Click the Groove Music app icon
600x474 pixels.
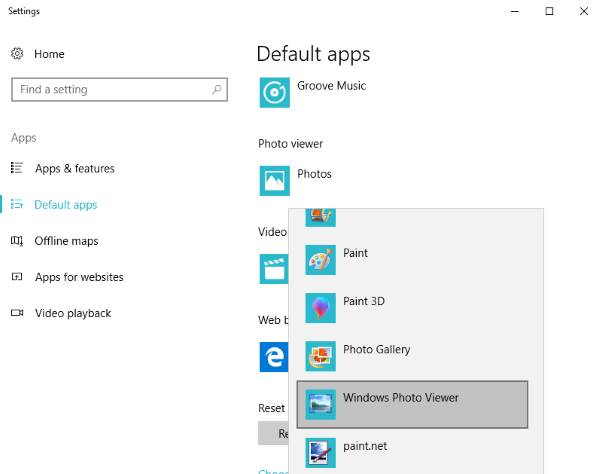tap(274, 92)
